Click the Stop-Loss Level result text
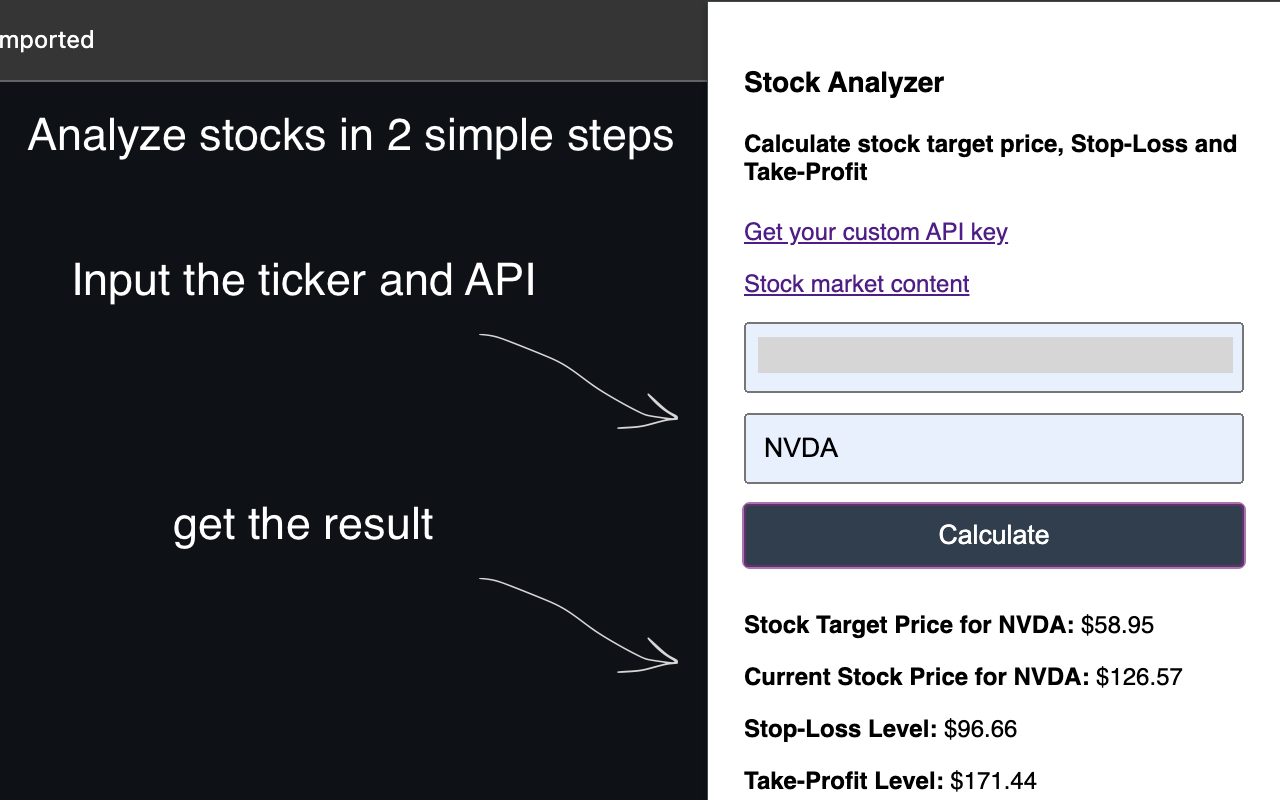This screenshot has width=1280, height=800. tap(842, 728)
